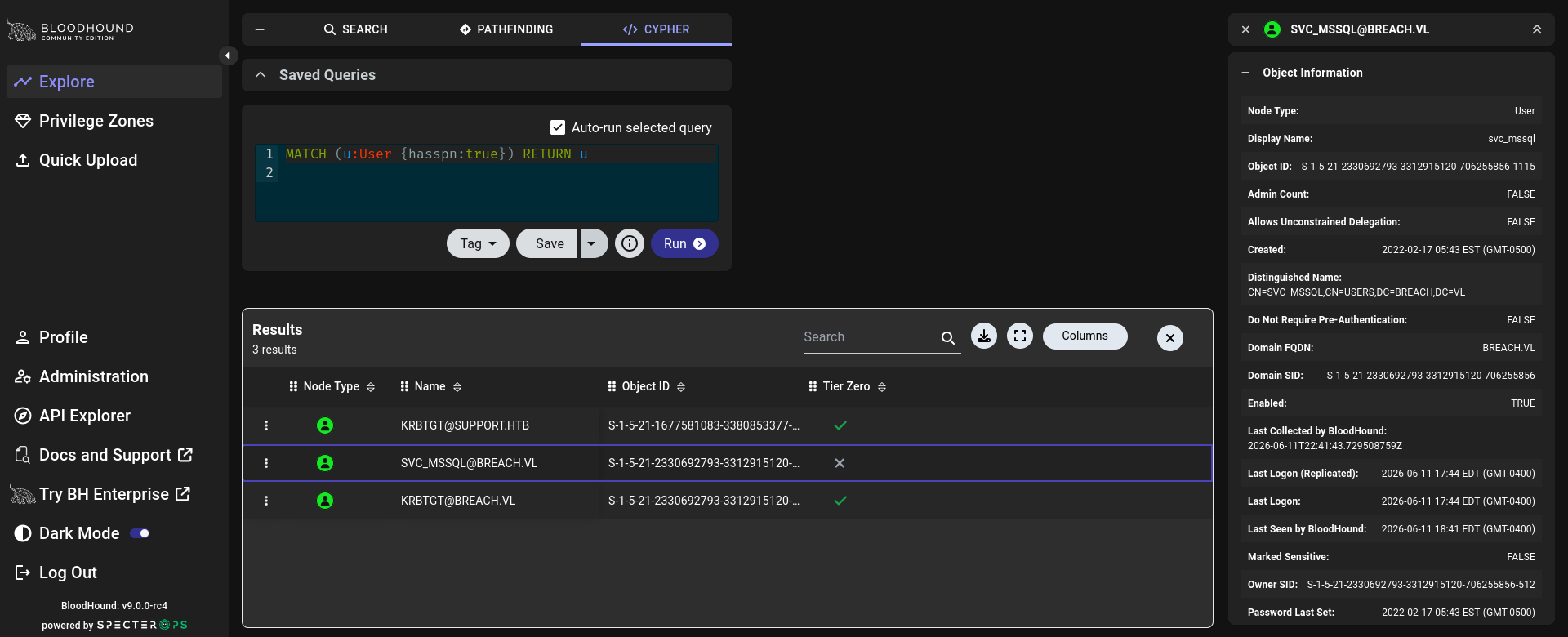Click the user icon for KRBTGT@SUPPORT.HTB

pyautogui.click(x=325, y=425)
